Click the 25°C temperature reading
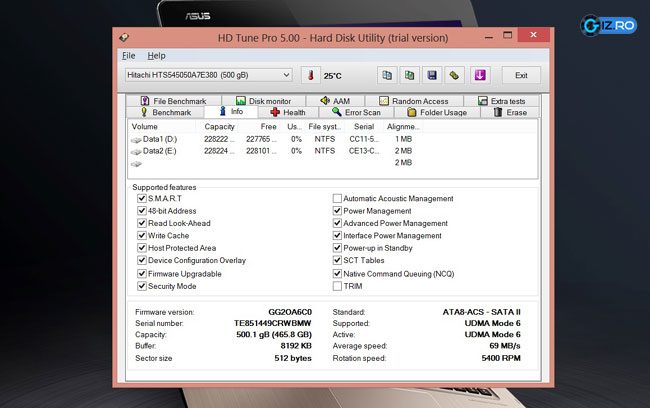 coord(332,76)
